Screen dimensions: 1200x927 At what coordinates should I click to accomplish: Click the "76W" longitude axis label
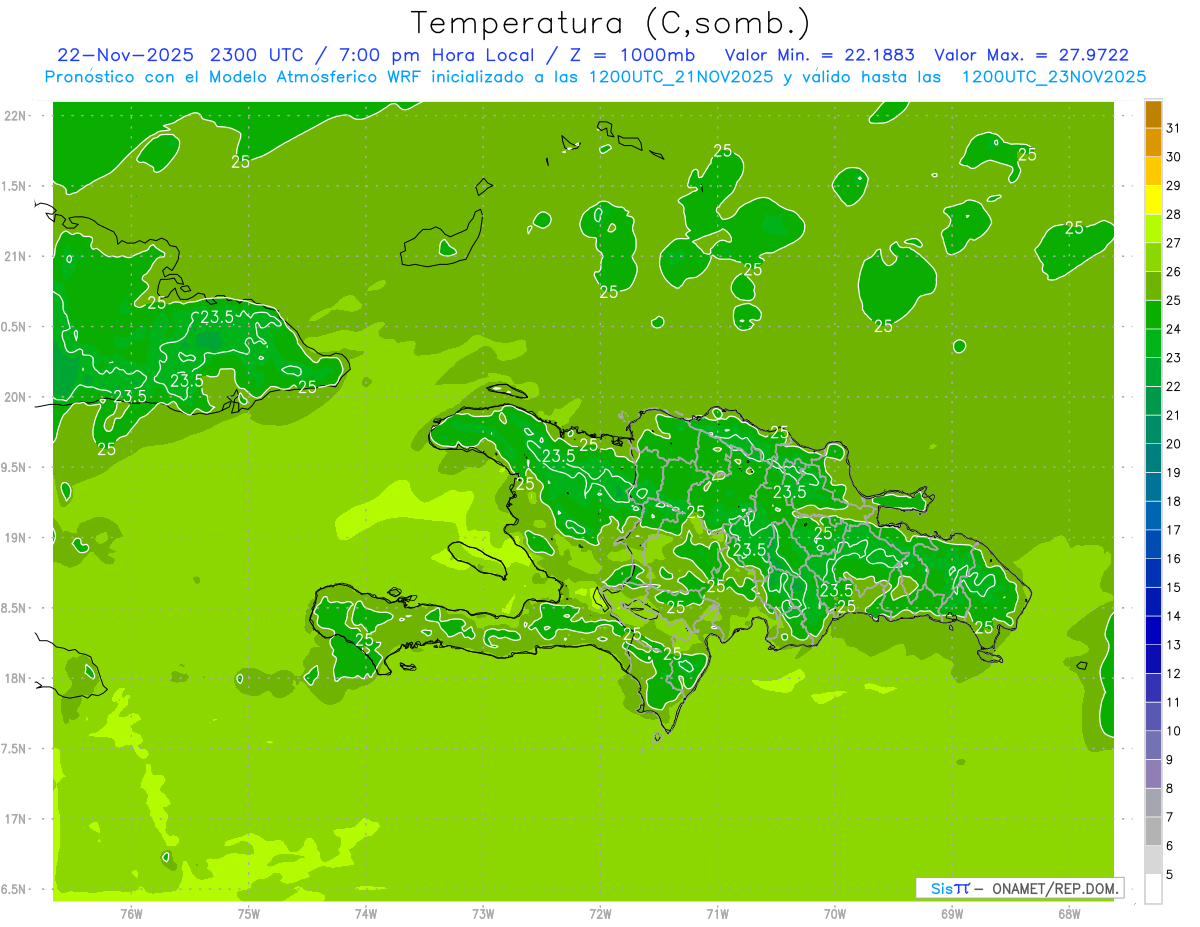click(131, 913)
